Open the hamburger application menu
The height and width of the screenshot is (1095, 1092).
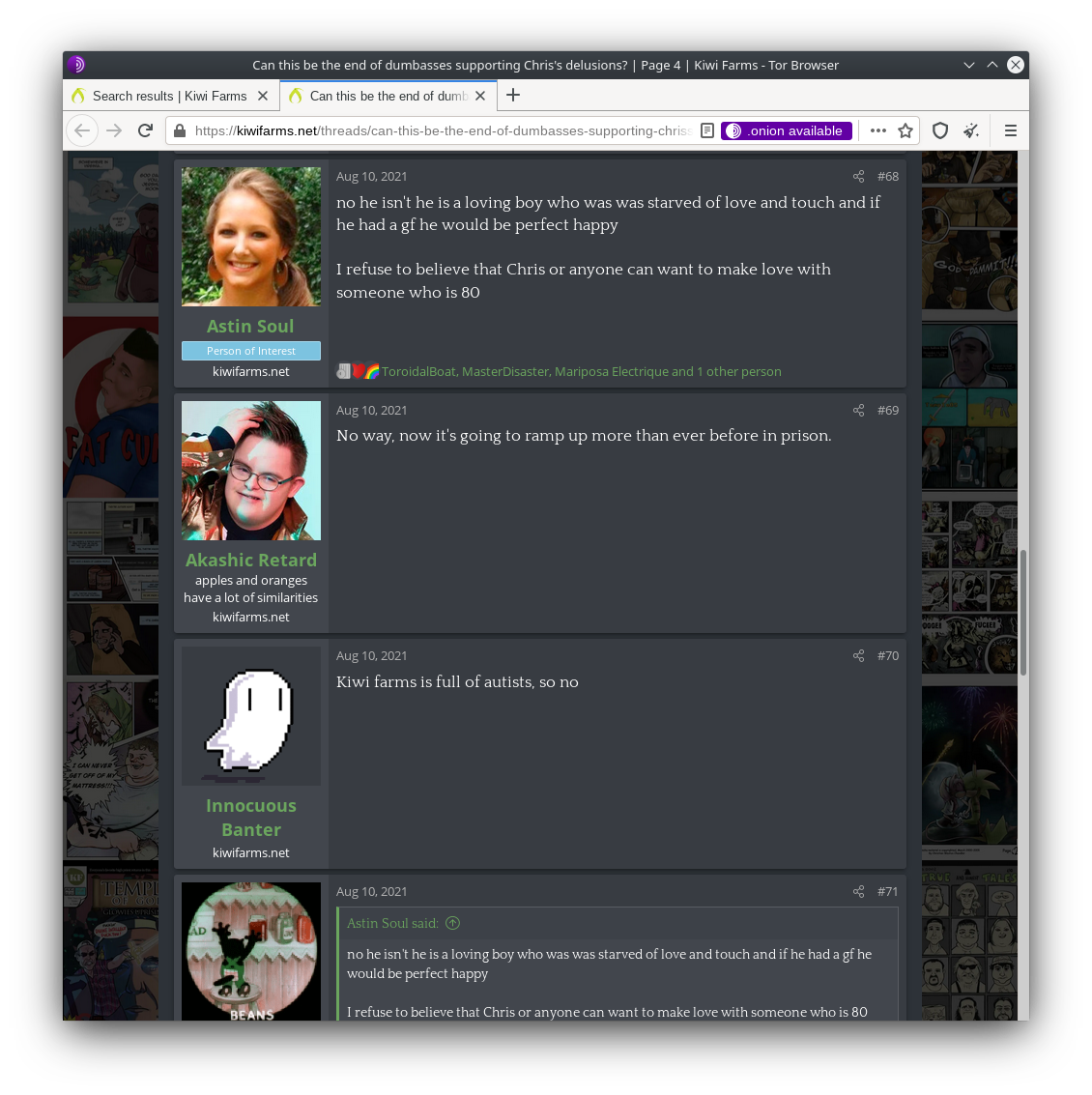(x=1010, y=130)
